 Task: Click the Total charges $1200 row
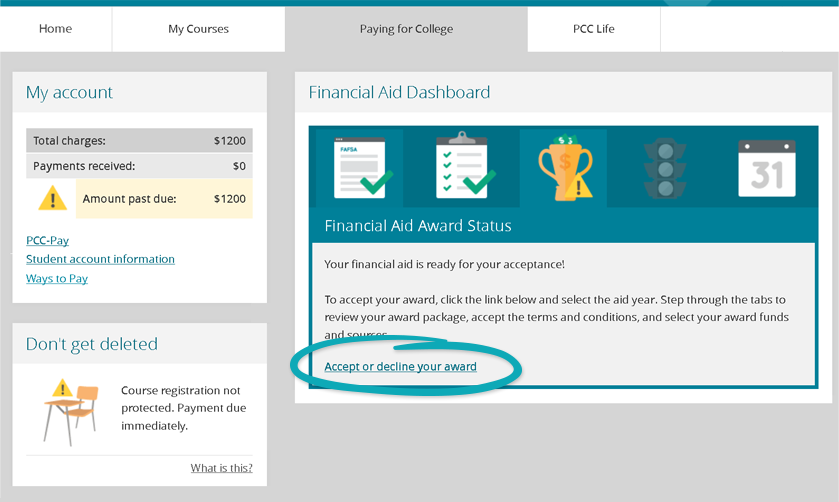139,141
